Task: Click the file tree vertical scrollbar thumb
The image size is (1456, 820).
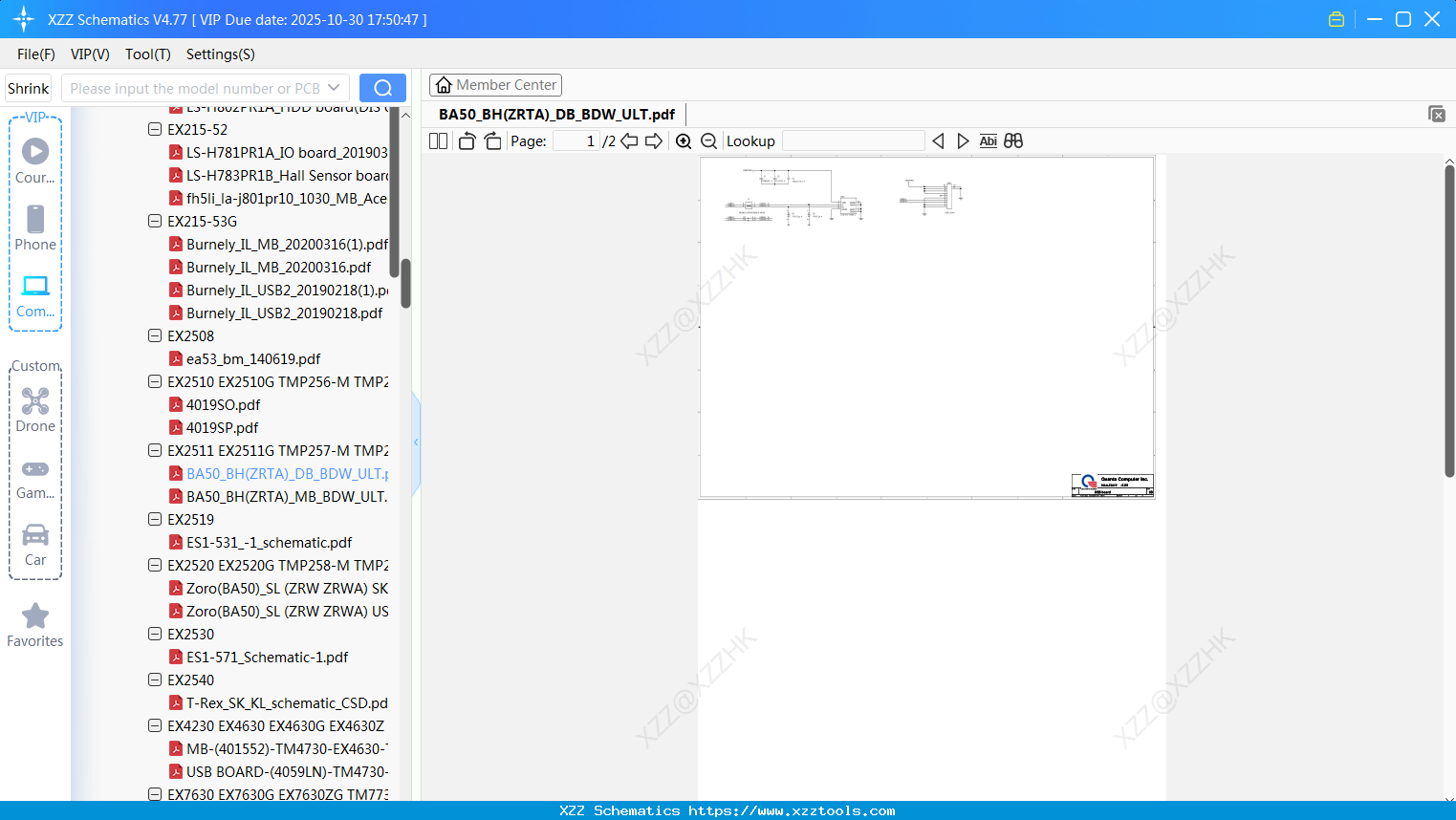Action: click(x=405, y=283)
